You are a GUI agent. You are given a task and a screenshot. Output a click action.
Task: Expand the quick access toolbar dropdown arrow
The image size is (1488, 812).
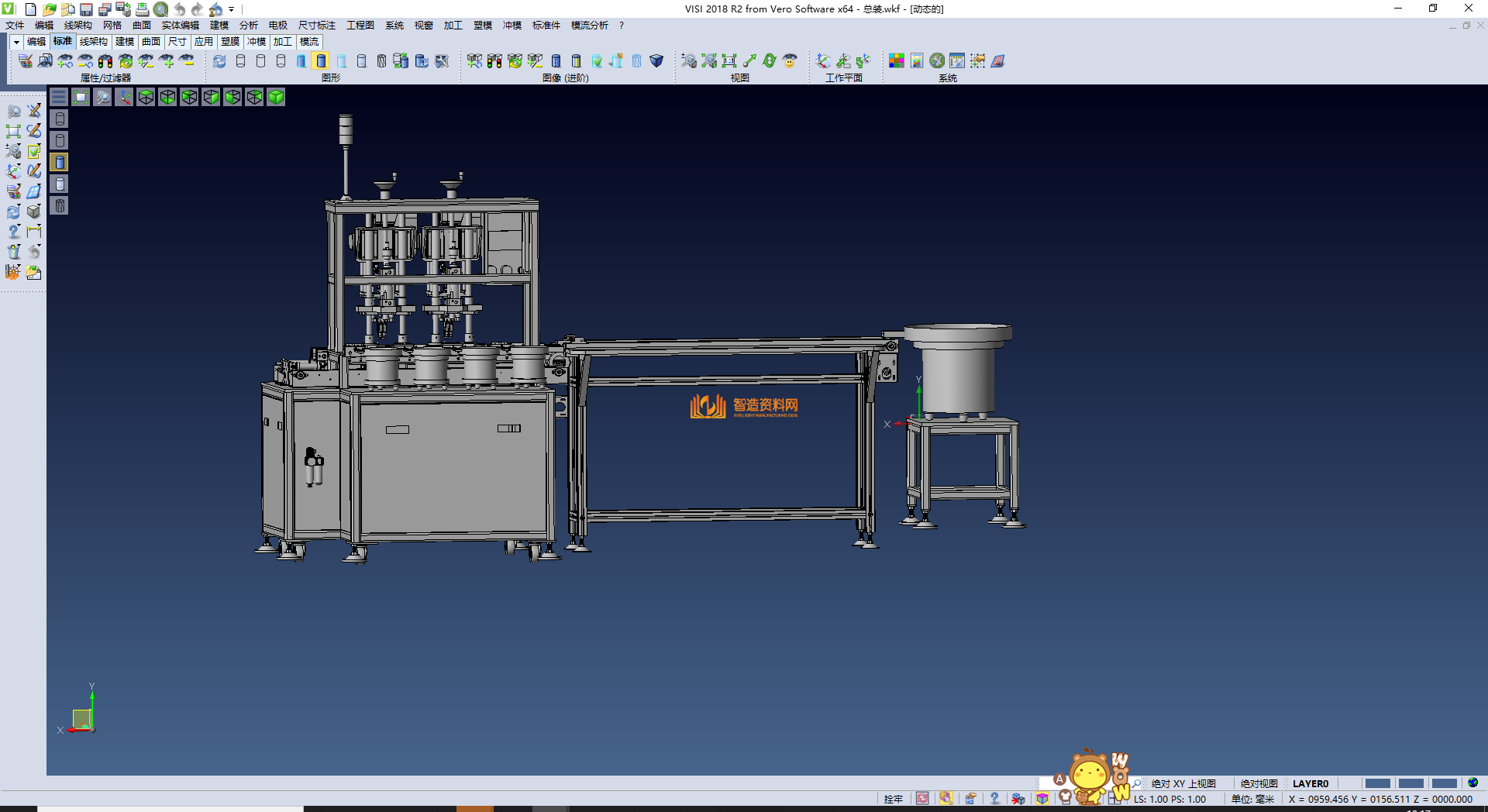click(x=232, y=9)
